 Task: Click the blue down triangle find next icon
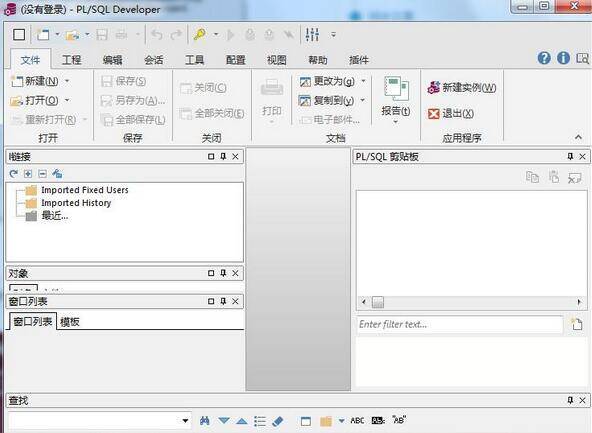click(x=224, y=421)
